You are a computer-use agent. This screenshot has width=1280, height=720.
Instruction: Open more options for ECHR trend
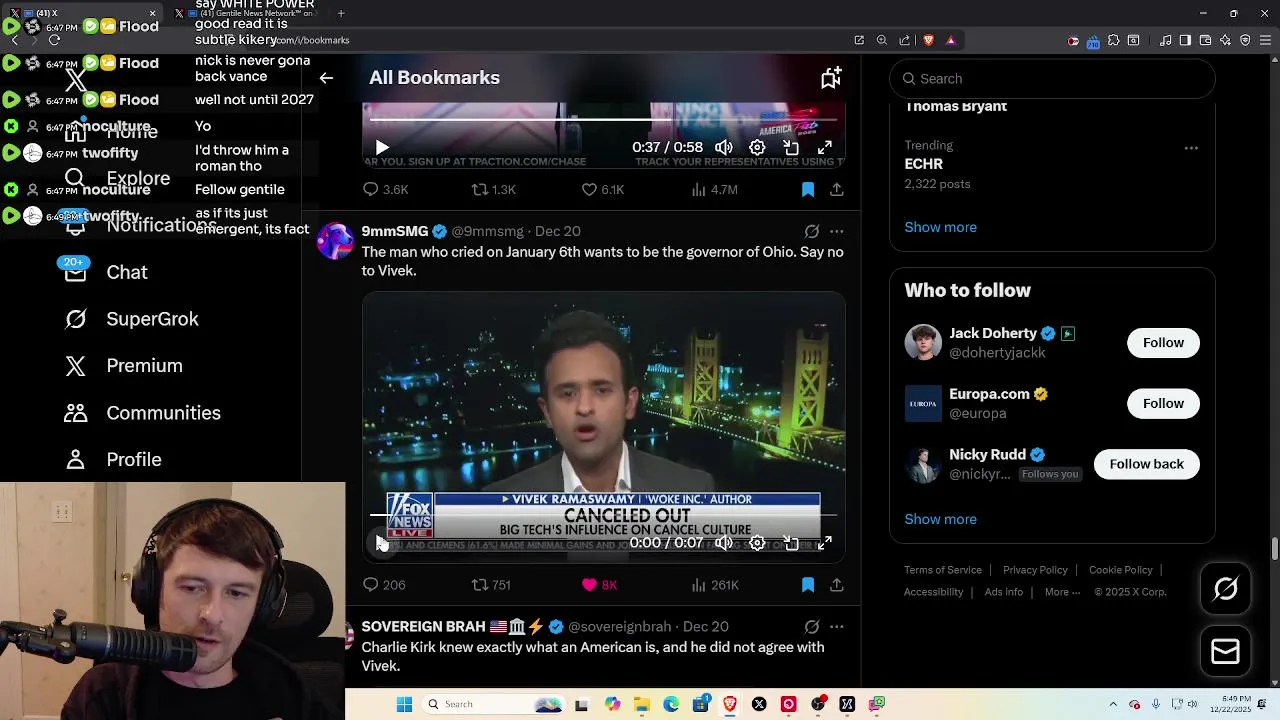1191,148
